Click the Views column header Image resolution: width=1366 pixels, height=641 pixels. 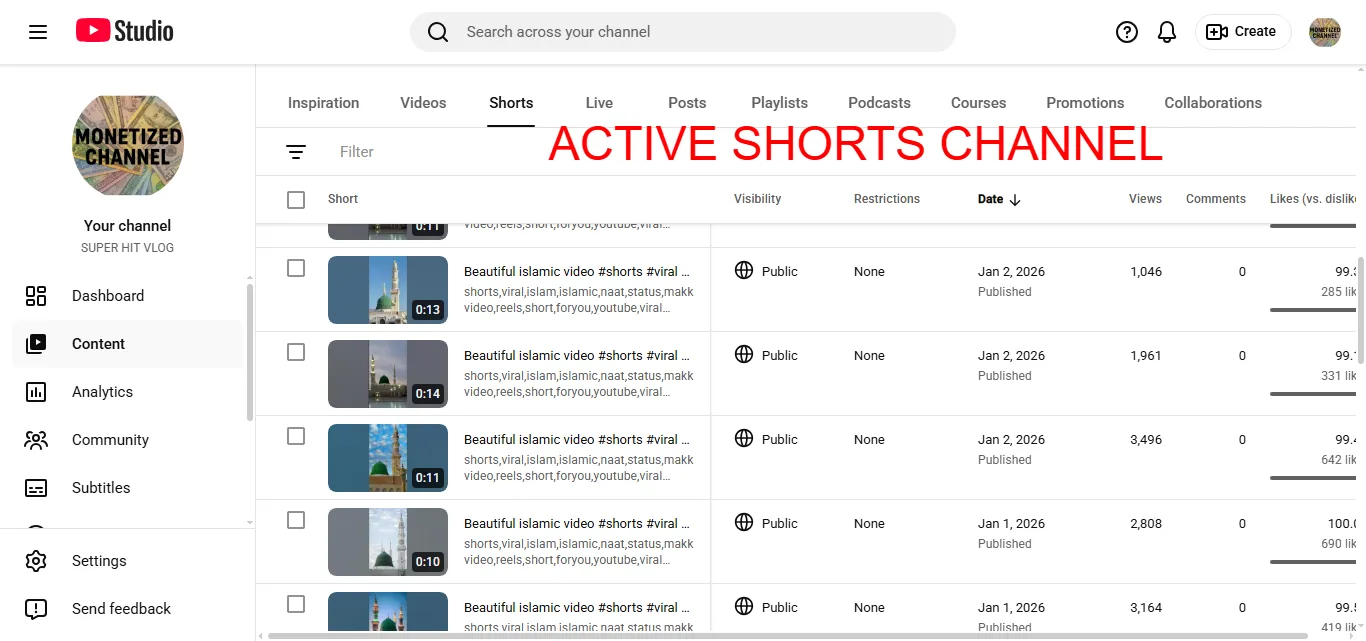coord(1145,199)
